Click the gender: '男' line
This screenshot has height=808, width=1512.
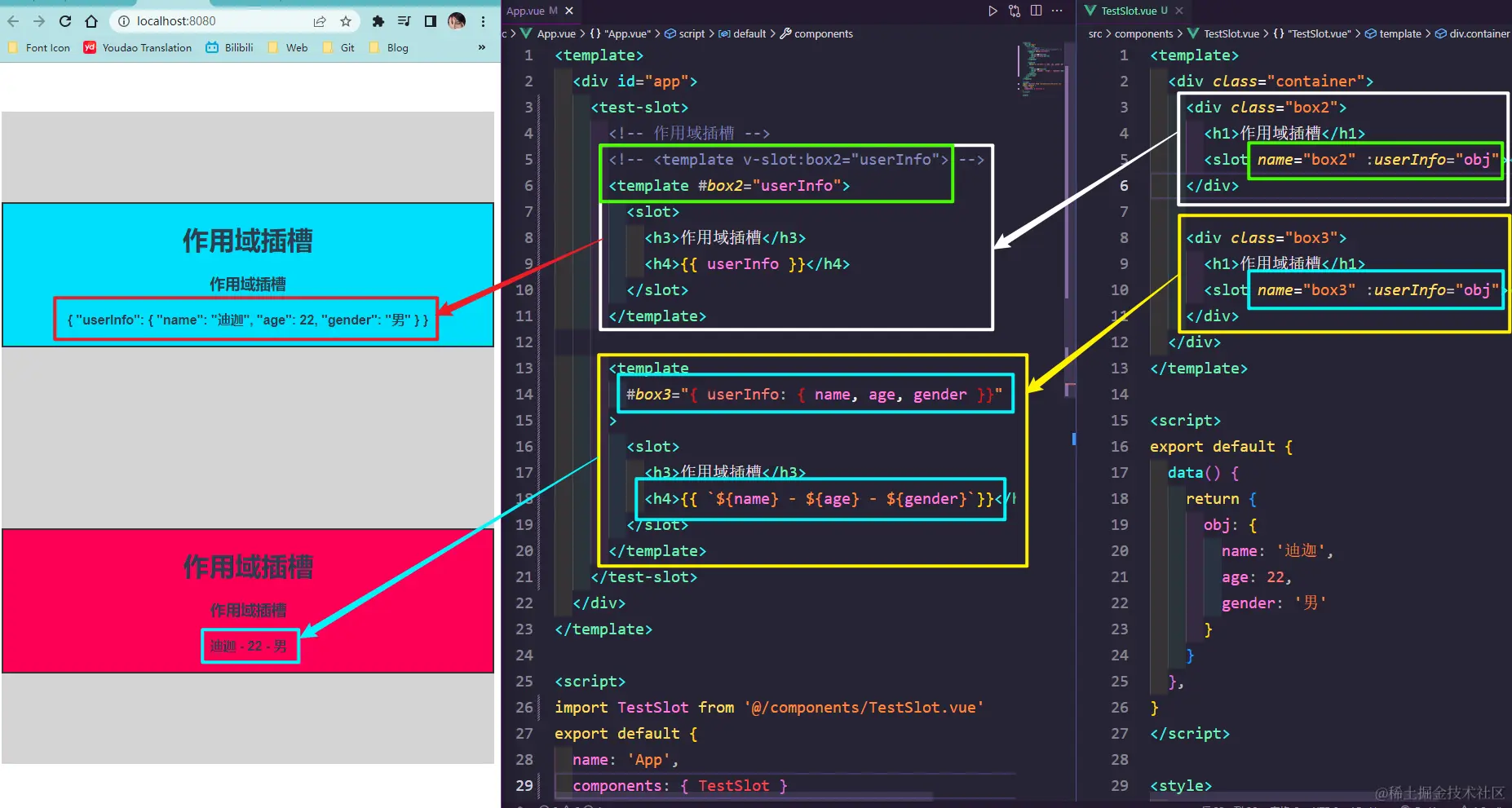tap(1275, 603)
